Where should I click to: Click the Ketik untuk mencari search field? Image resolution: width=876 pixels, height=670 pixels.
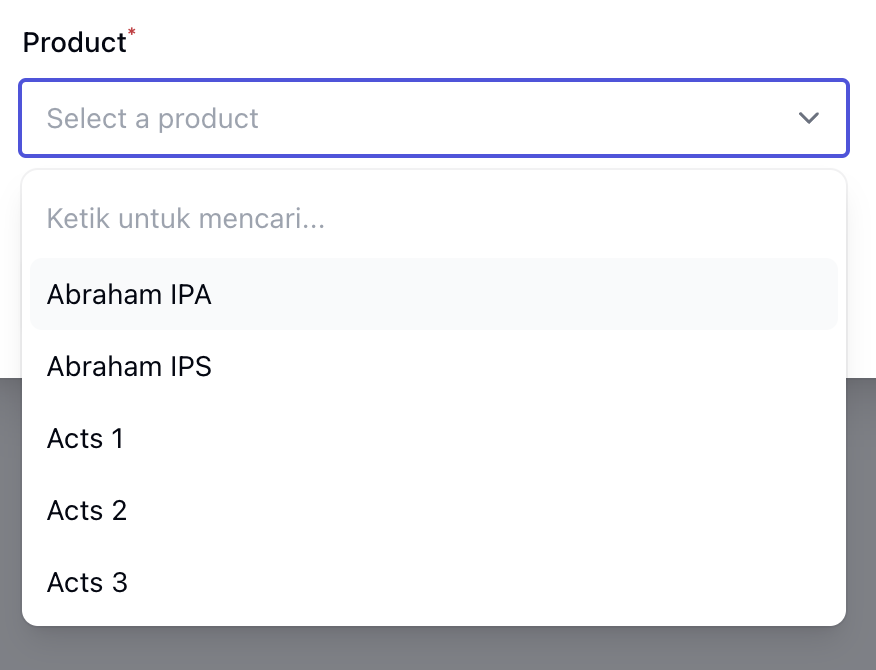[x=433, y=218]
